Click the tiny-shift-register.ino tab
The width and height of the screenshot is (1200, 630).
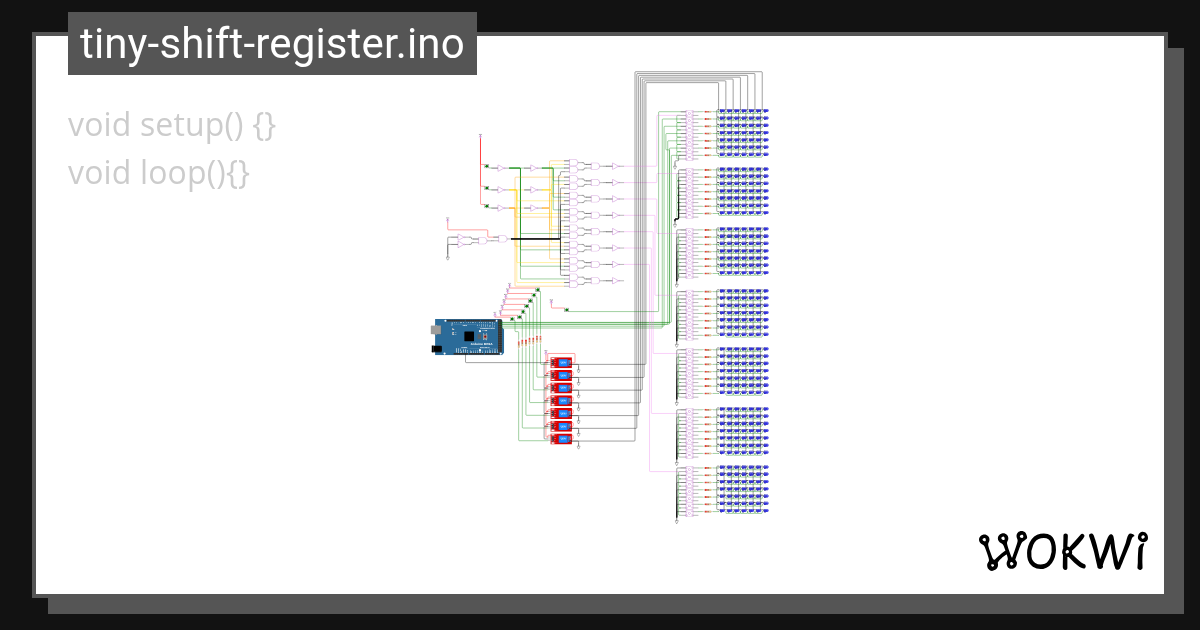(x=271, y=43)
